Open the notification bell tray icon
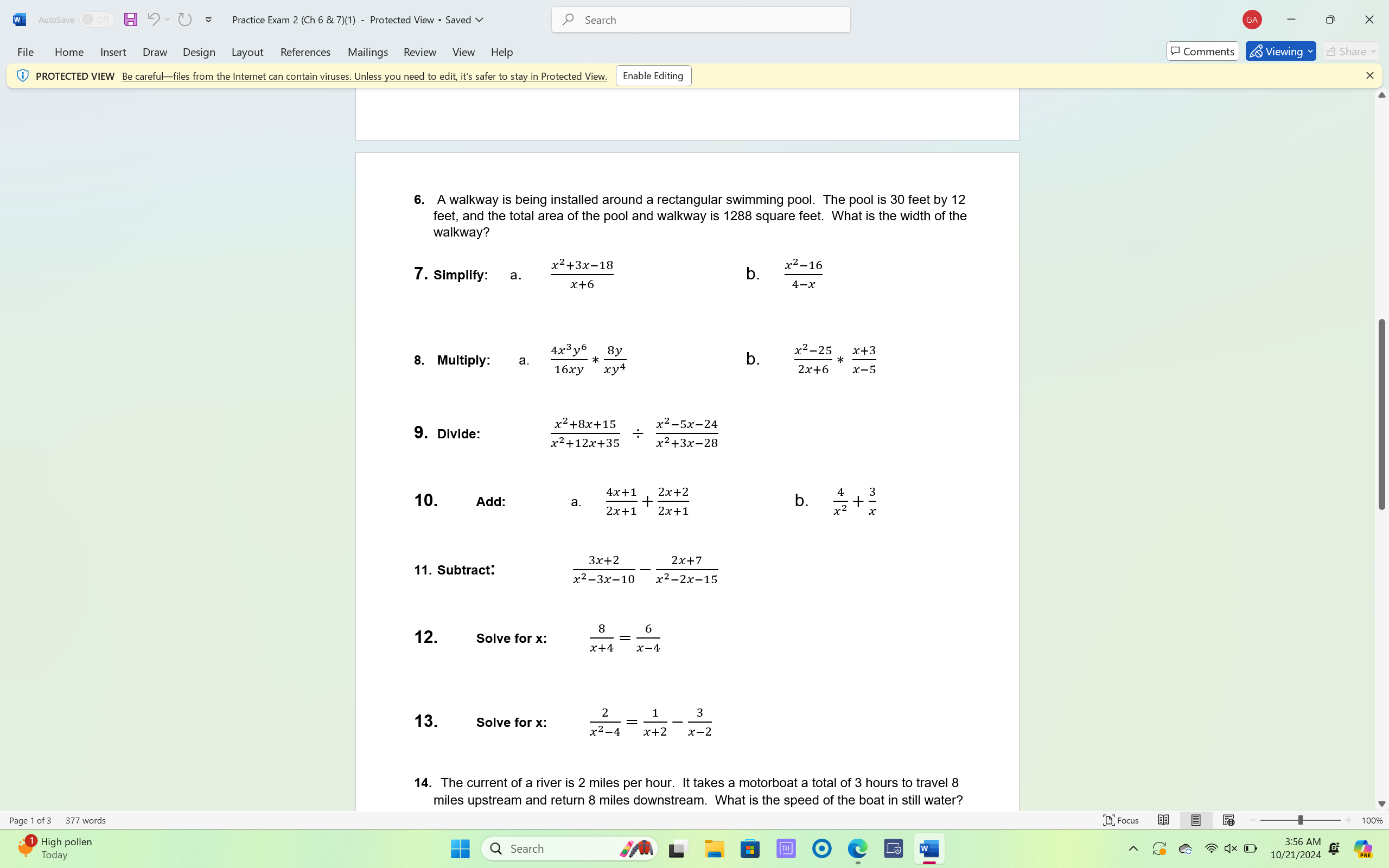Image resolution: width=1389 pixels, height=868 pixels. 1334,848
